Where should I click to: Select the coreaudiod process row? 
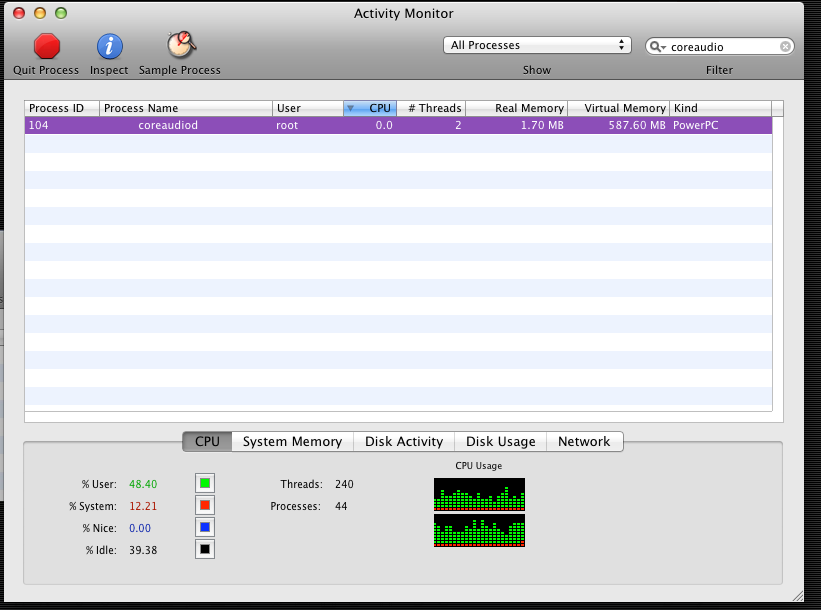click(398, 125)
